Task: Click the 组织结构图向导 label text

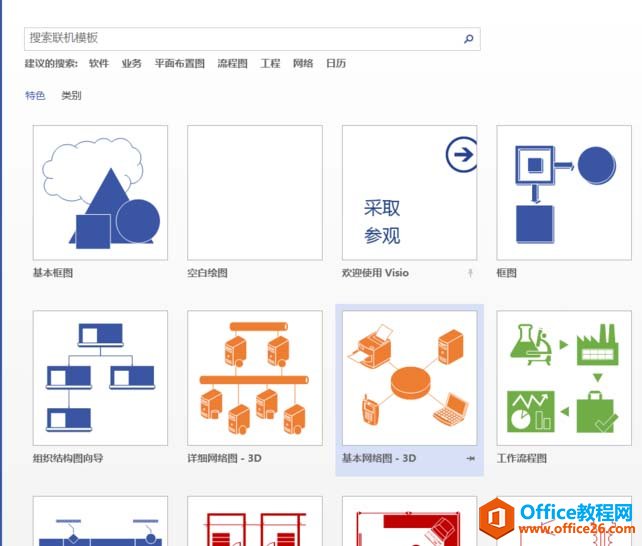Action: [68, 458]
